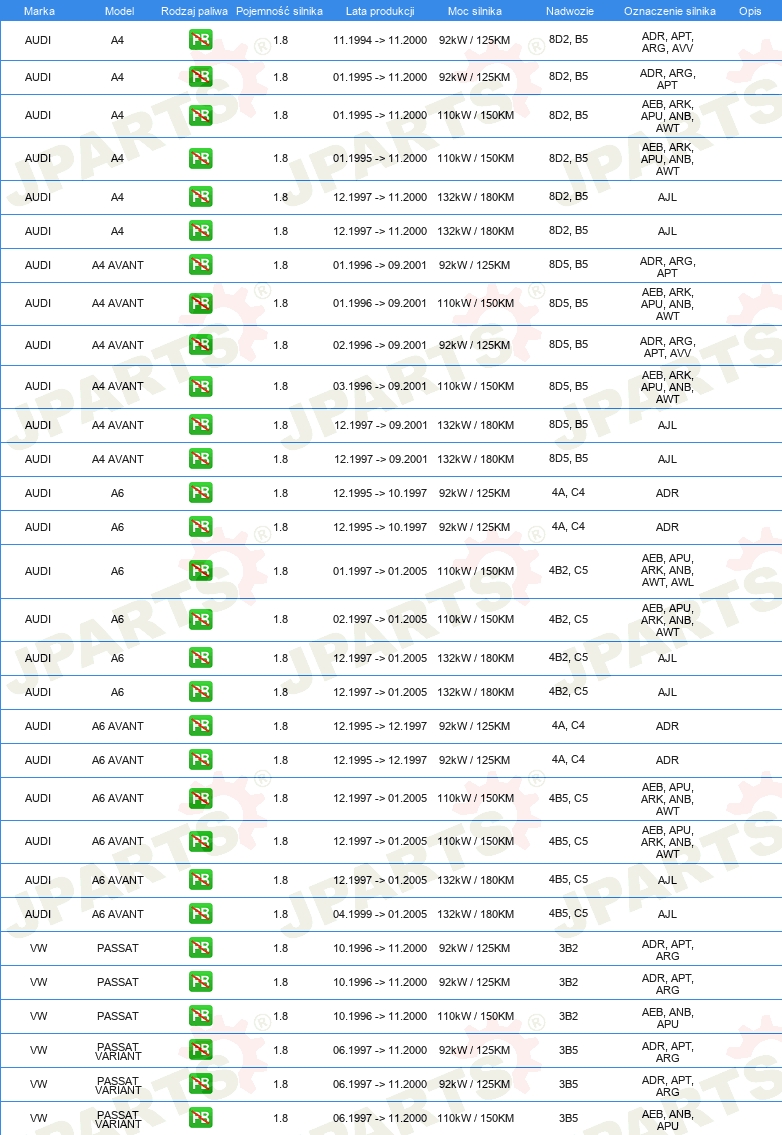Click '3B5' in PASSAT VARIANT 110kW row
Image resolution: width=782 pixels, height=1135 pixels.
(568, 1118)
